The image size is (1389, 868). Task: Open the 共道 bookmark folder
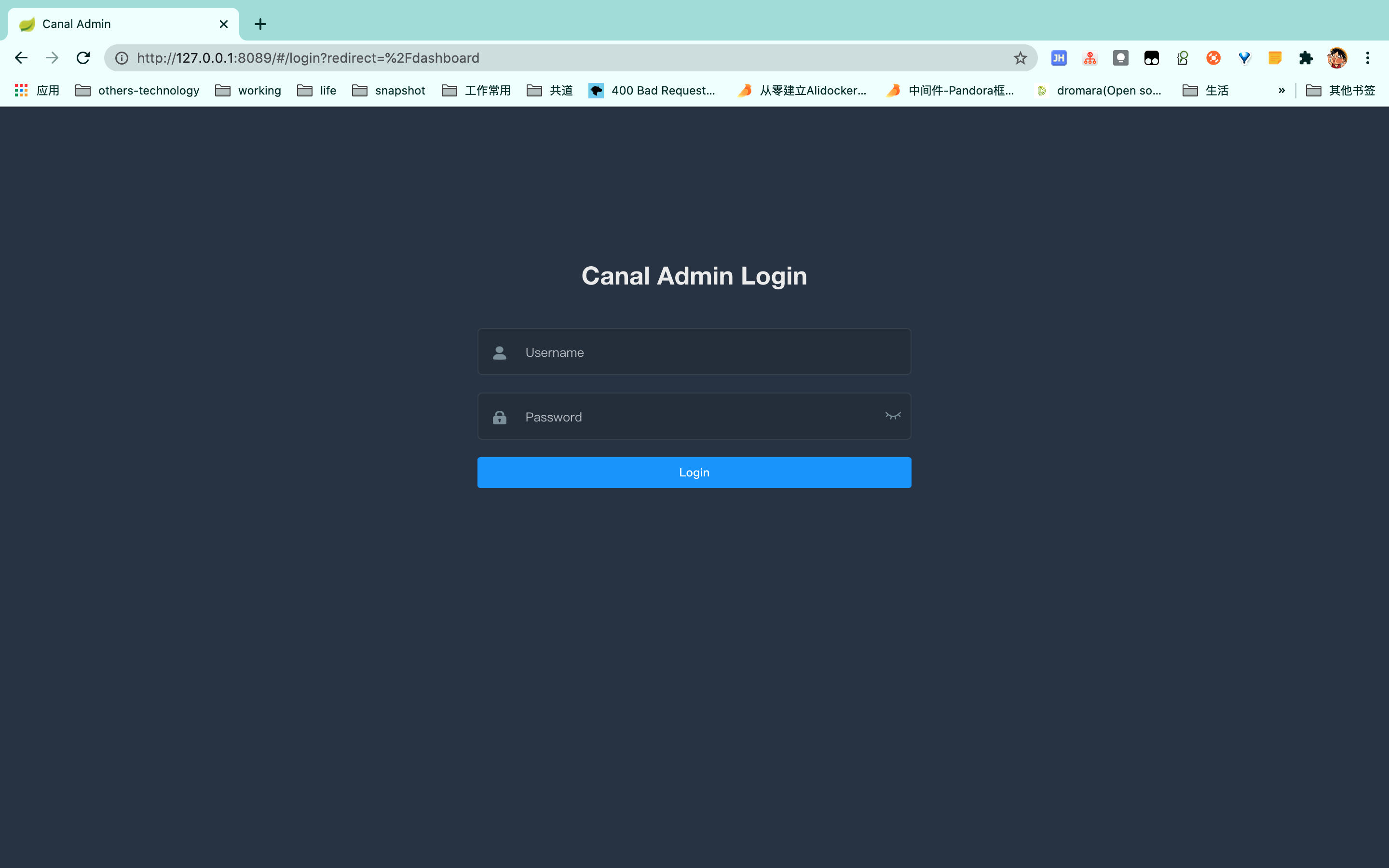click(549, 90)
